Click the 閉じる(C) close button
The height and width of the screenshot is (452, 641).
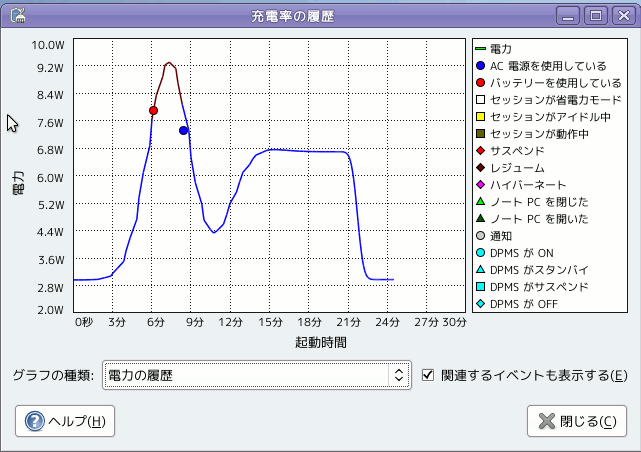577,421
